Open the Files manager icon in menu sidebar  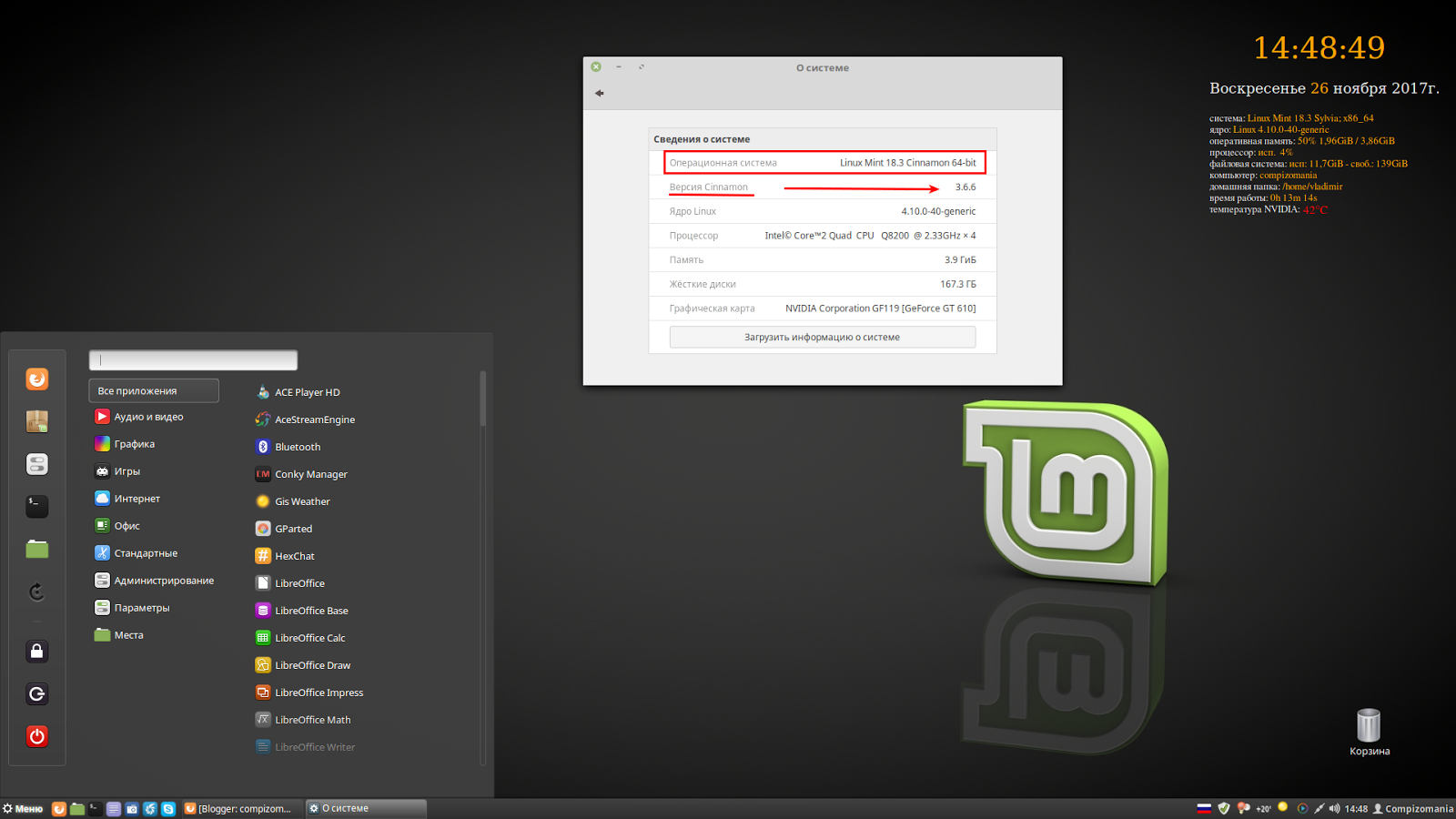tap(36, 548)
